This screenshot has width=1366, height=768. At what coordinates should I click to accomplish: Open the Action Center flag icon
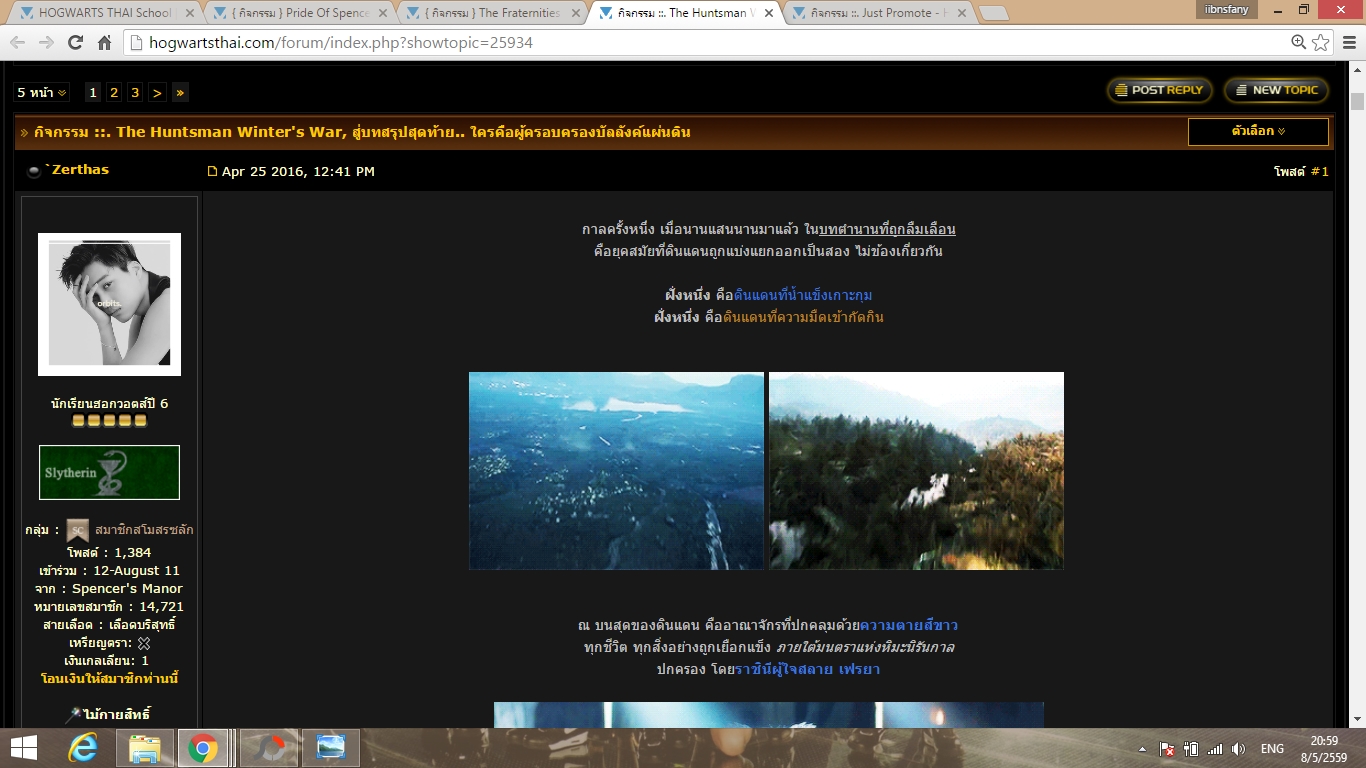[x=1166, y=749]
